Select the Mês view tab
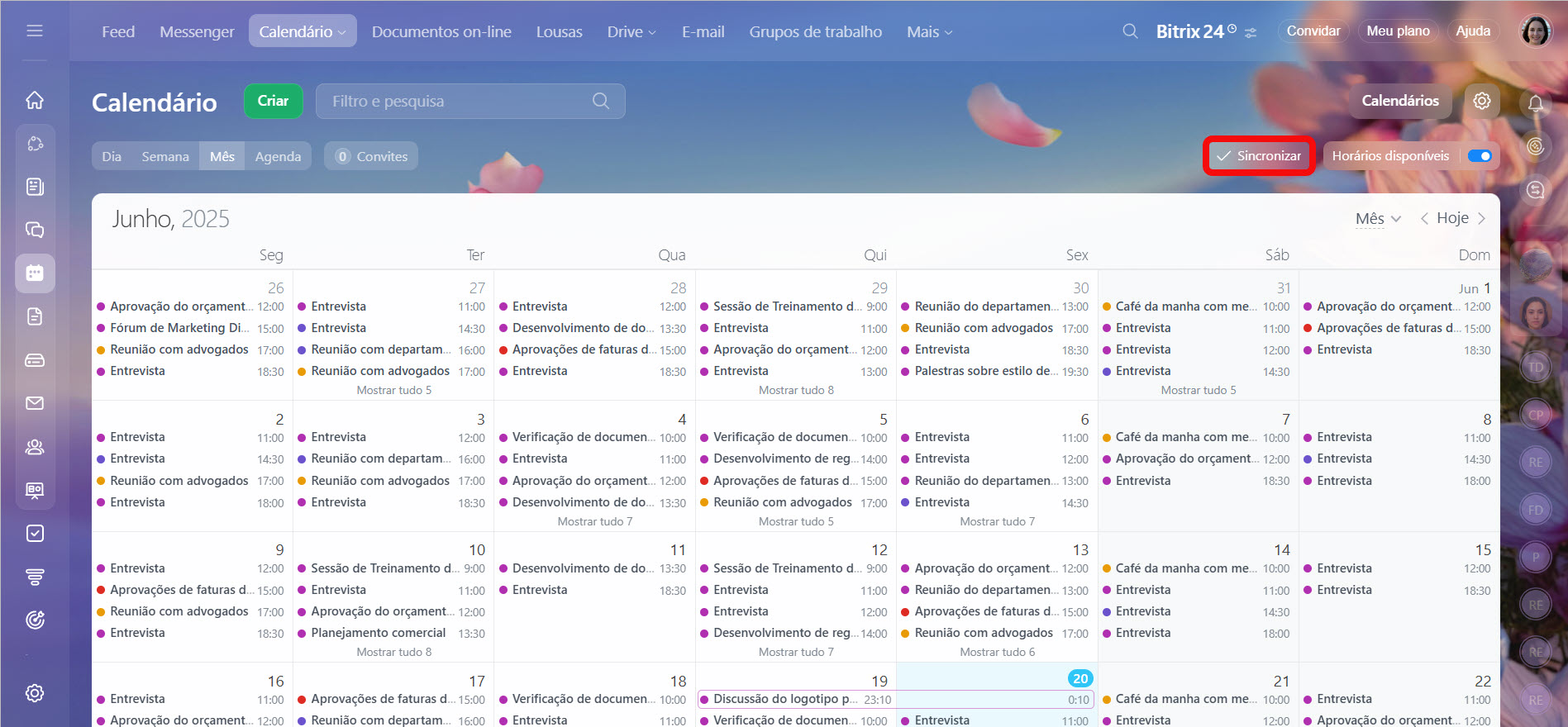The width and height of the screenshot is (1568, 727). tap(222, 156)
